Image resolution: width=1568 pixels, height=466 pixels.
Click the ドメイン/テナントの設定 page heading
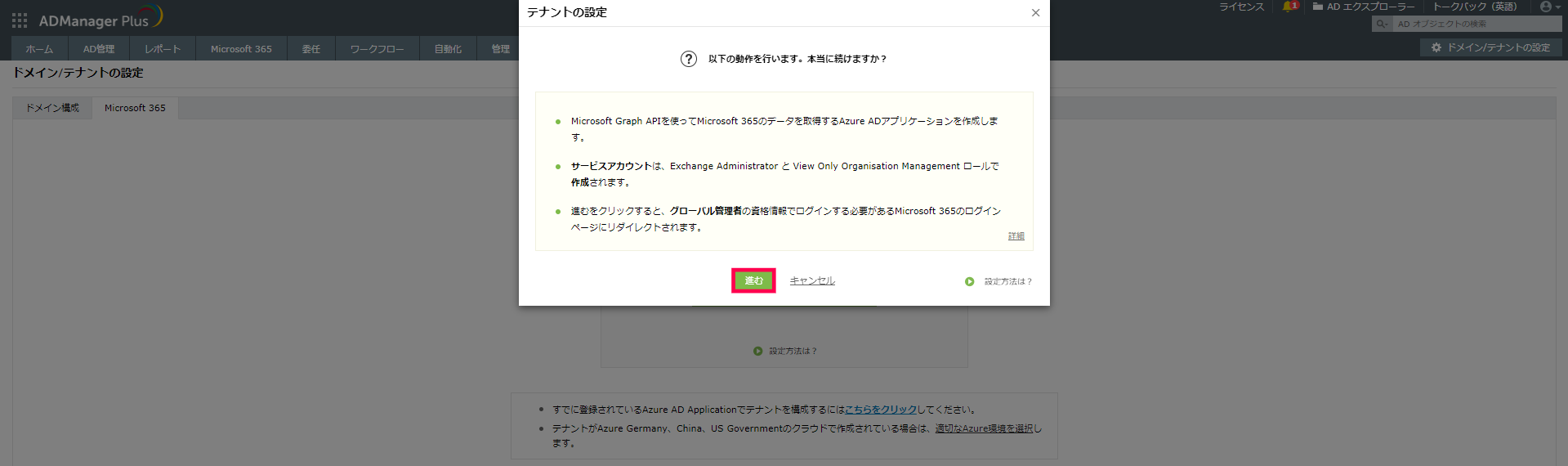78,73
